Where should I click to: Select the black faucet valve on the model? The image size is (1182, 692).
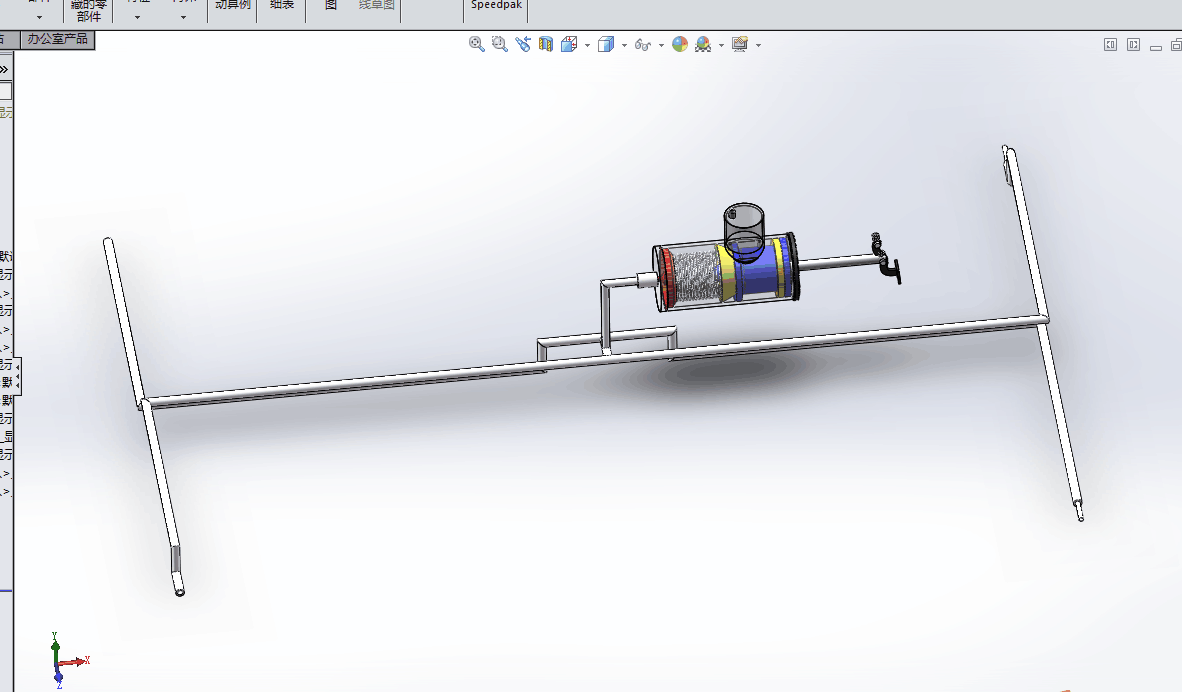[x=887, y=259]
